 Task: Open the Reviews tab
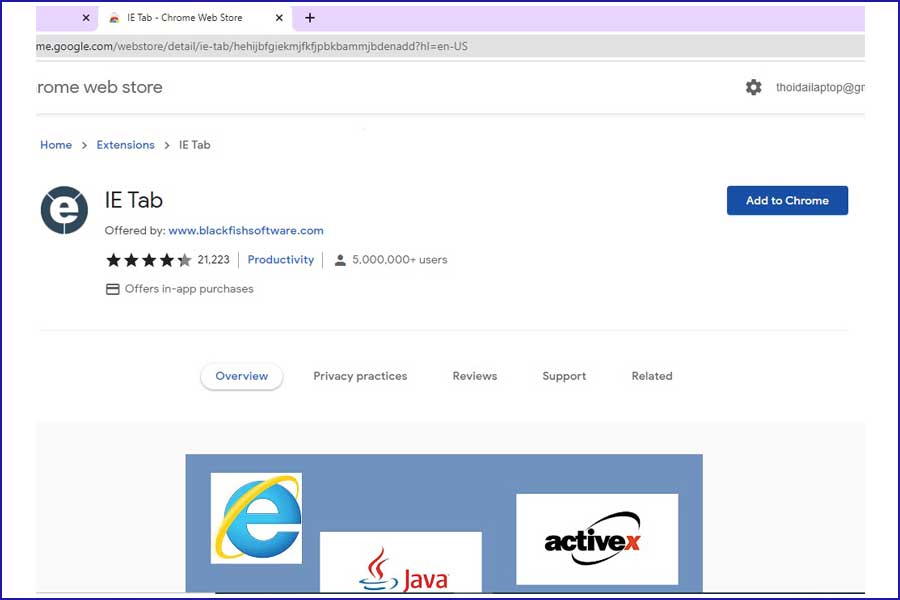(x=474, y=376)
